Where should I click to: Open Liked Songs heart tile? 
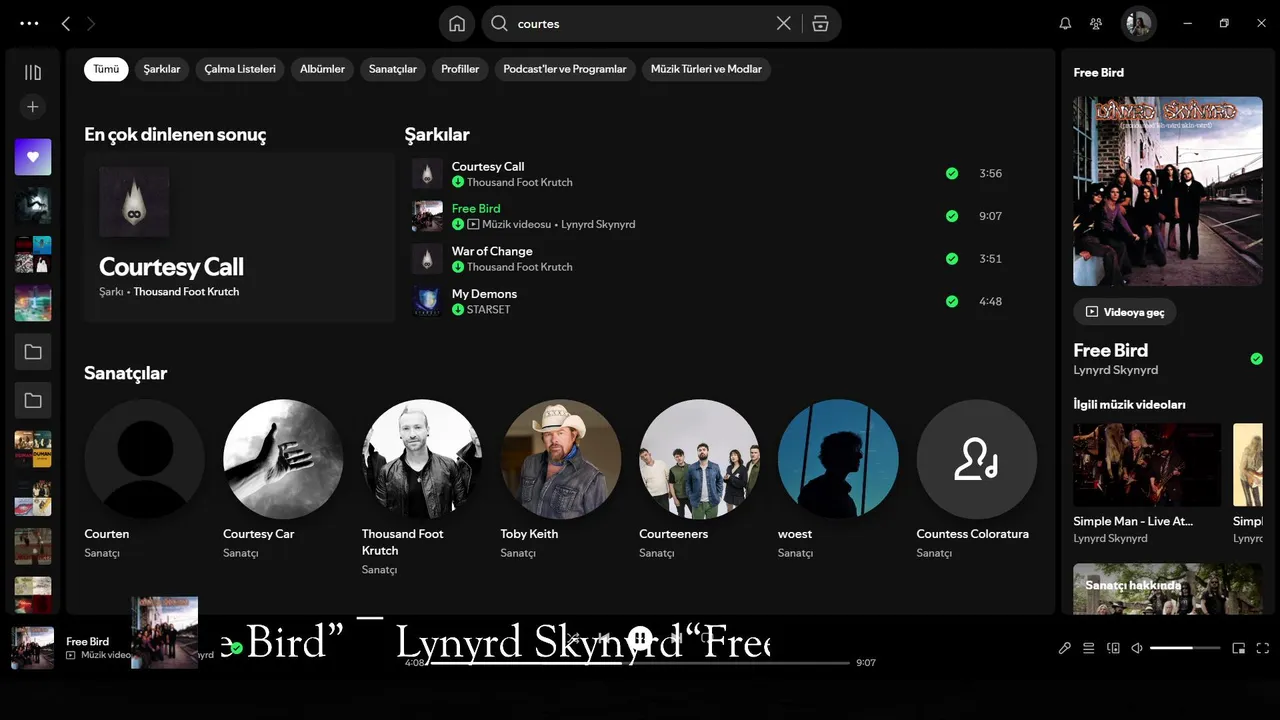pos(33,157)
